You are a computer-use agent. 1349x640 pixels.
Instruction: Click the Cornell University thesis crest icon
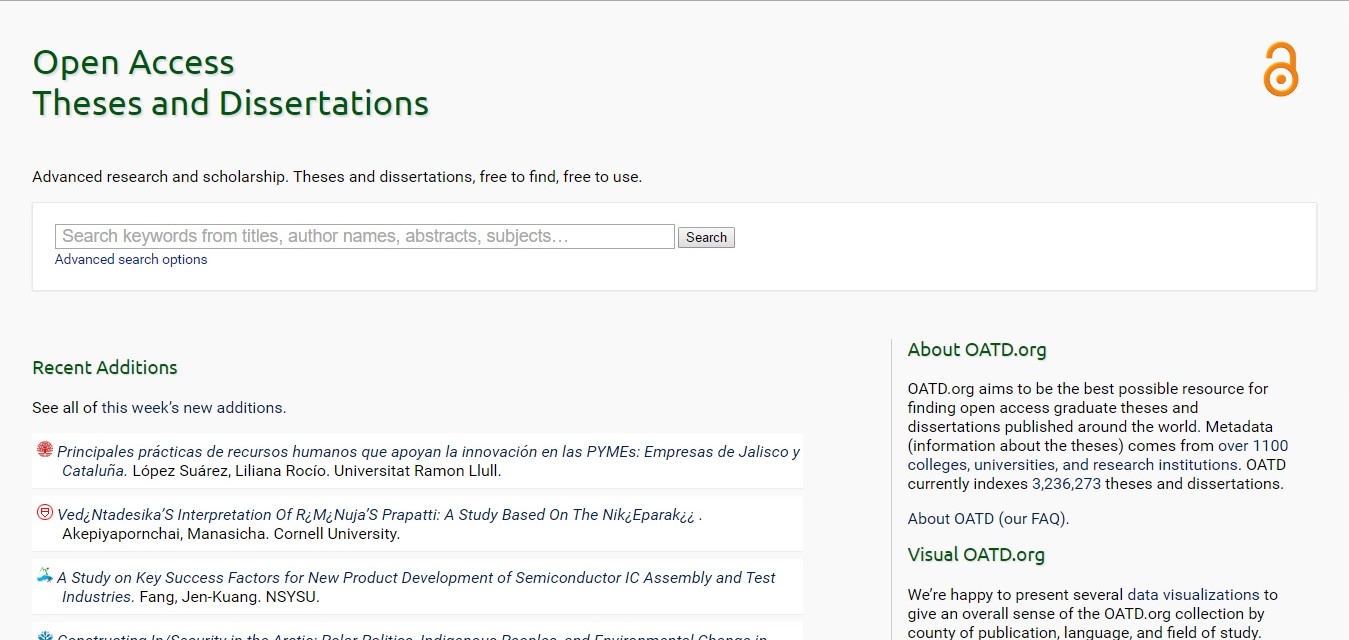coord(44,513)
